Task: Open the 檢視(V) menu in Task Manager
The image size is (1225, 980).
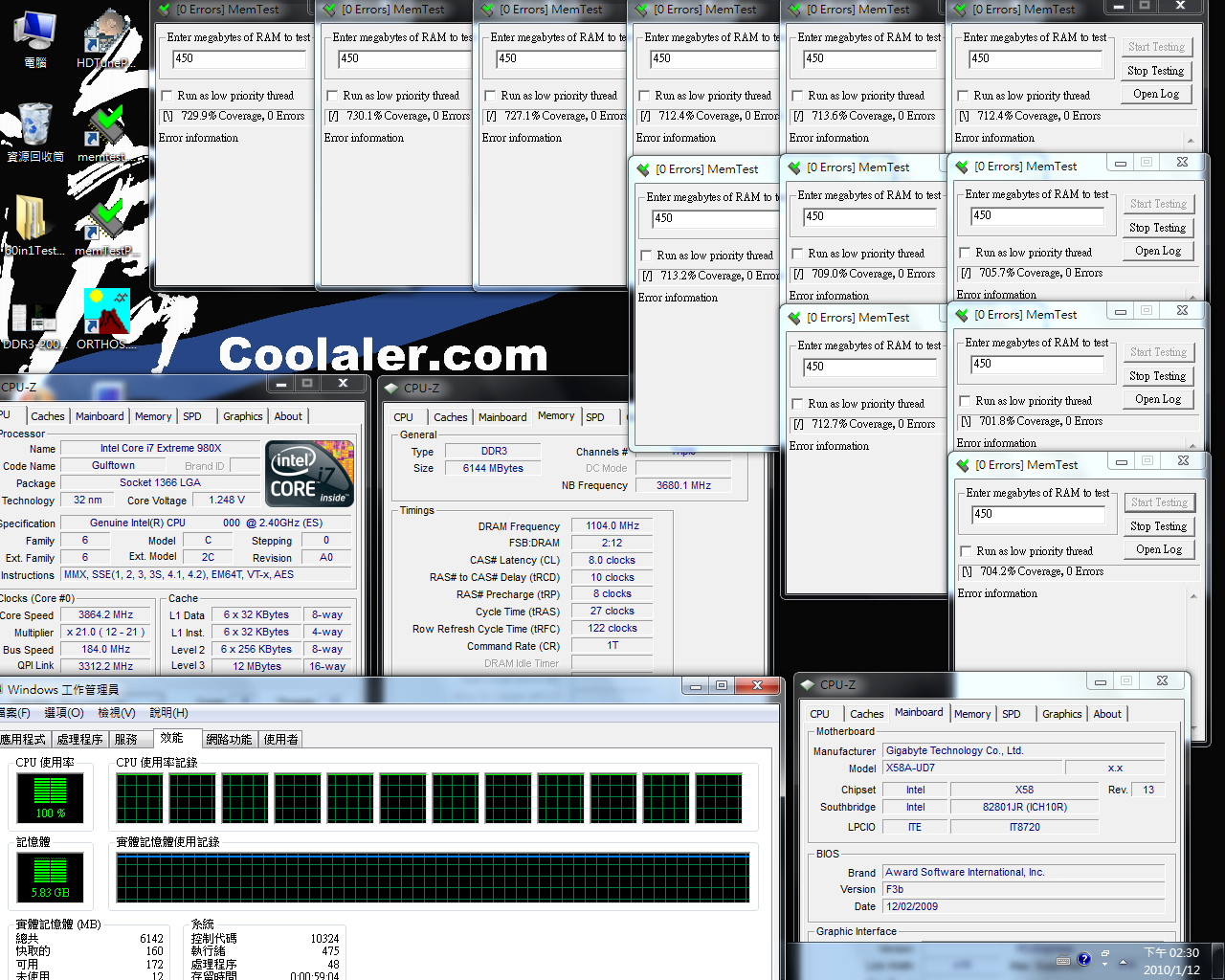Action: pos(116,713)
